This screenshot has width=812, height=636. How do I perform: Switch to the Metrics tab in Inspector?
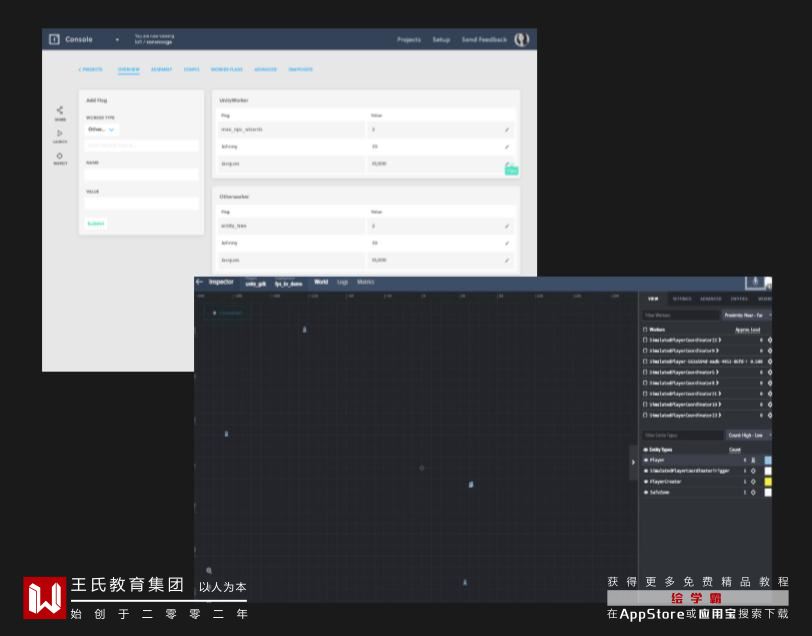coord(365,282)
